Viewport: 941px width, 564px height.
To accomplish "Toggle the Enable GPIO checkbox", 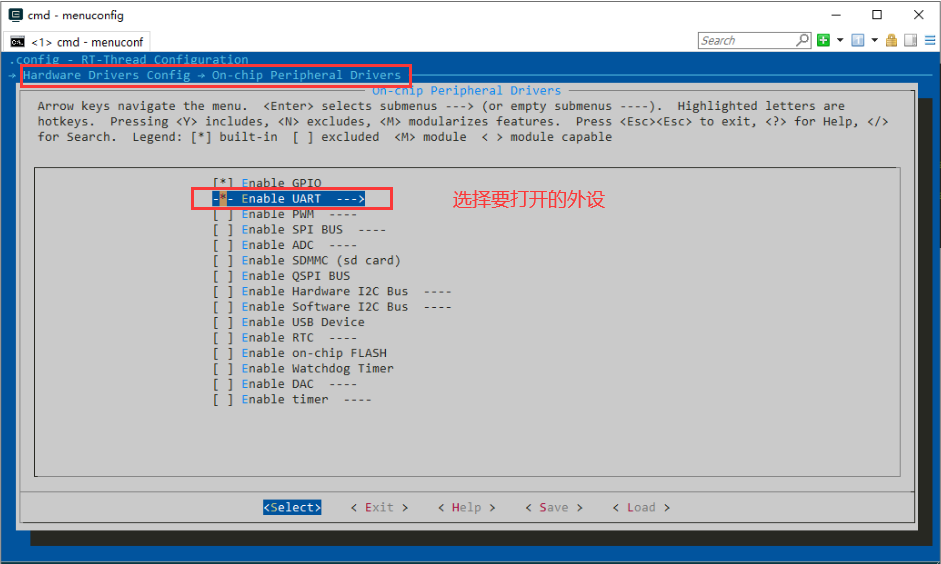I will [x=222, y=183].
